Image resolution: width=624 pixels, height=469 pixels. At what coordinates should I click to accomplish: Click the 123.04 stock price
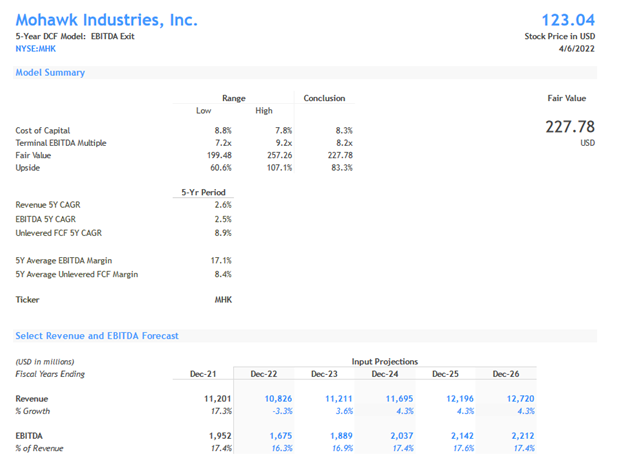[568, 20]
